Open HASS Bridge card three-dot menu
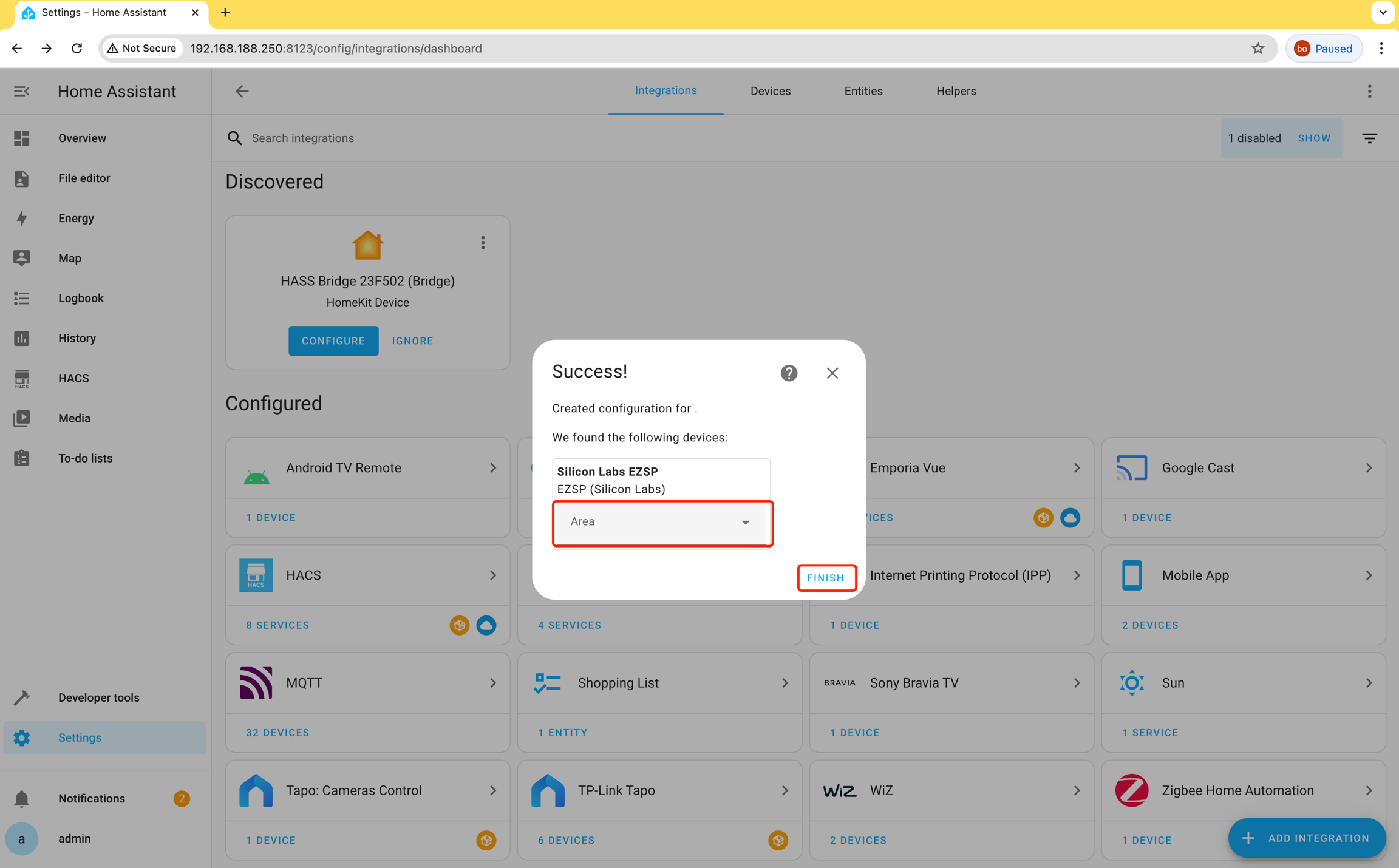Viewport: 1399px width, 868px height. click(483, 243)
